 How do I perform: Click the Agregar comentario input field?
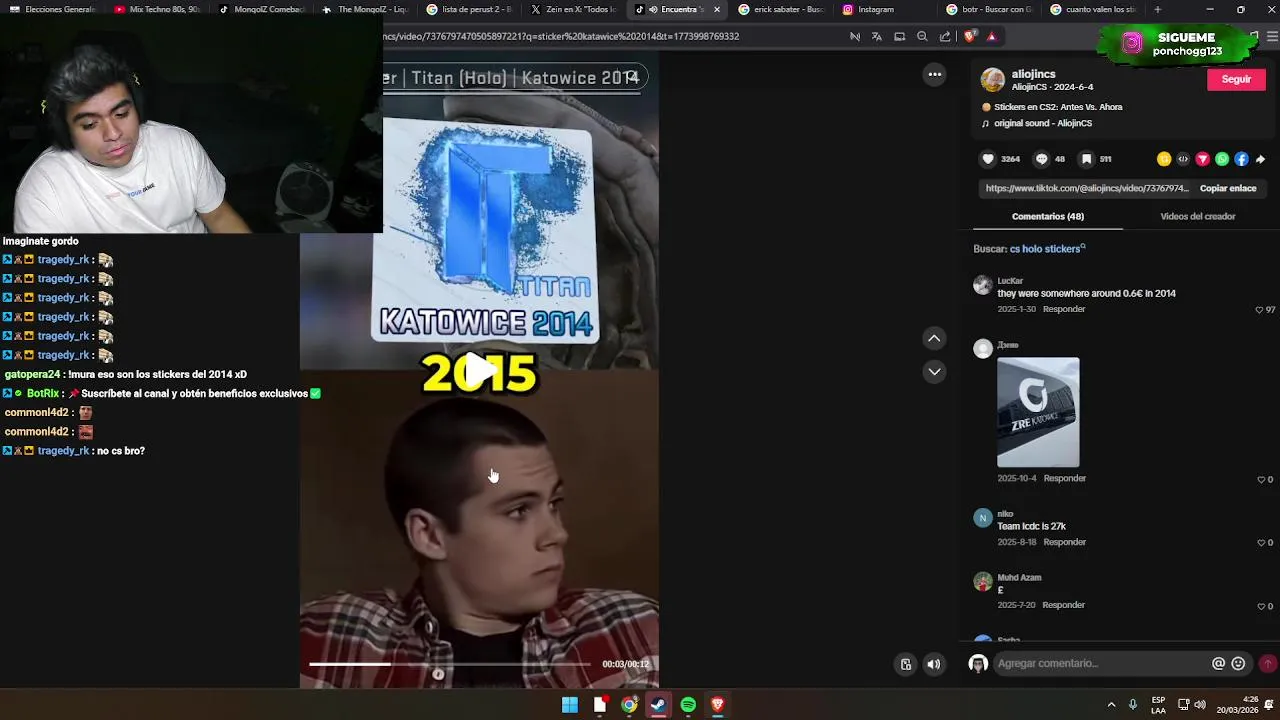coord(1100,663)
